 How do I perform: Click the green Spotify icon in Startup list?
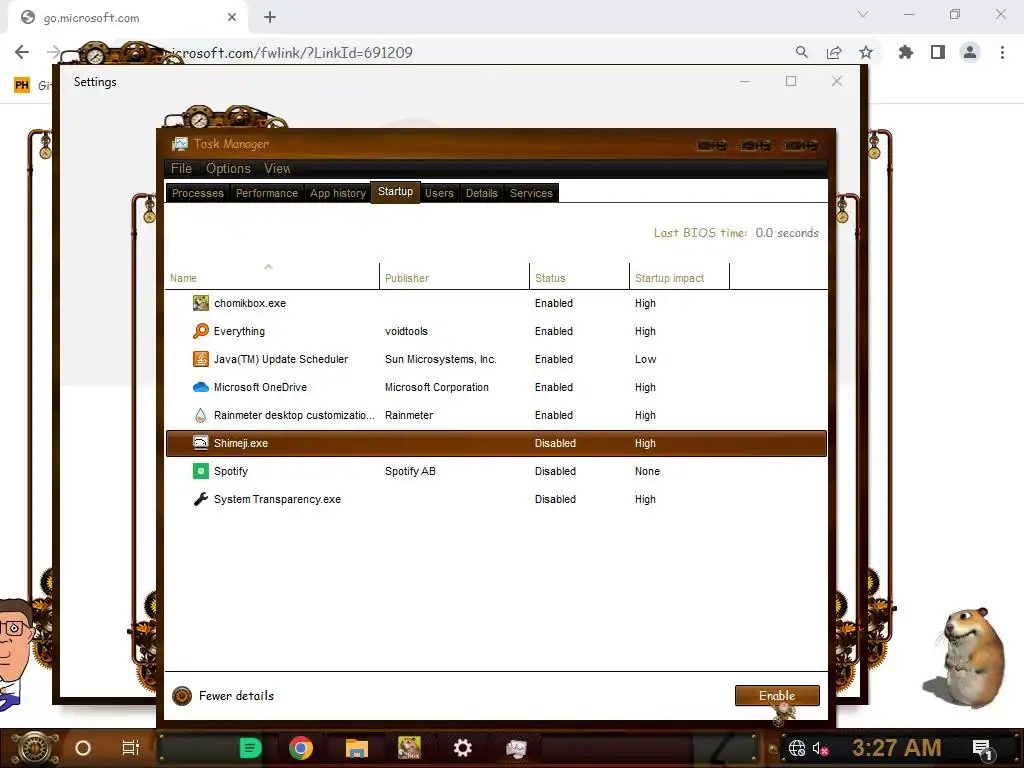[x=200, y=471]
